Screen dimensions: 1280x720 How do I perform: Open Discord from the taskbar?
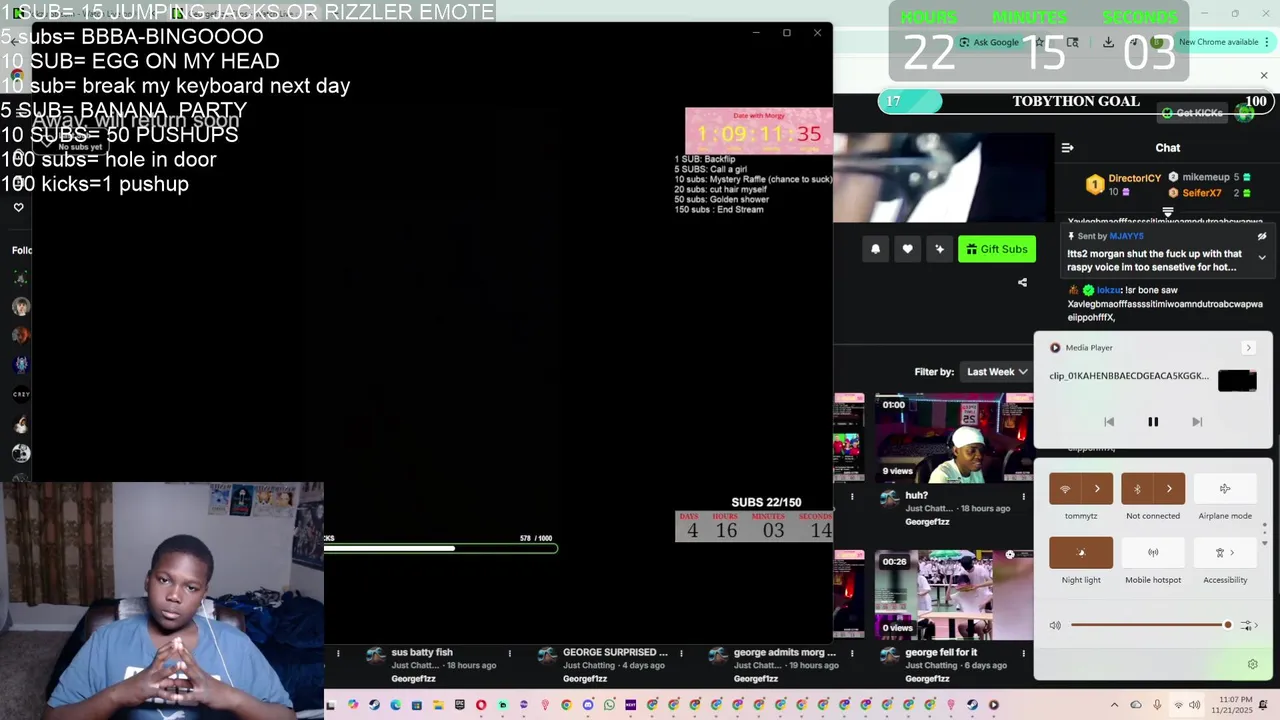(588, 705)
